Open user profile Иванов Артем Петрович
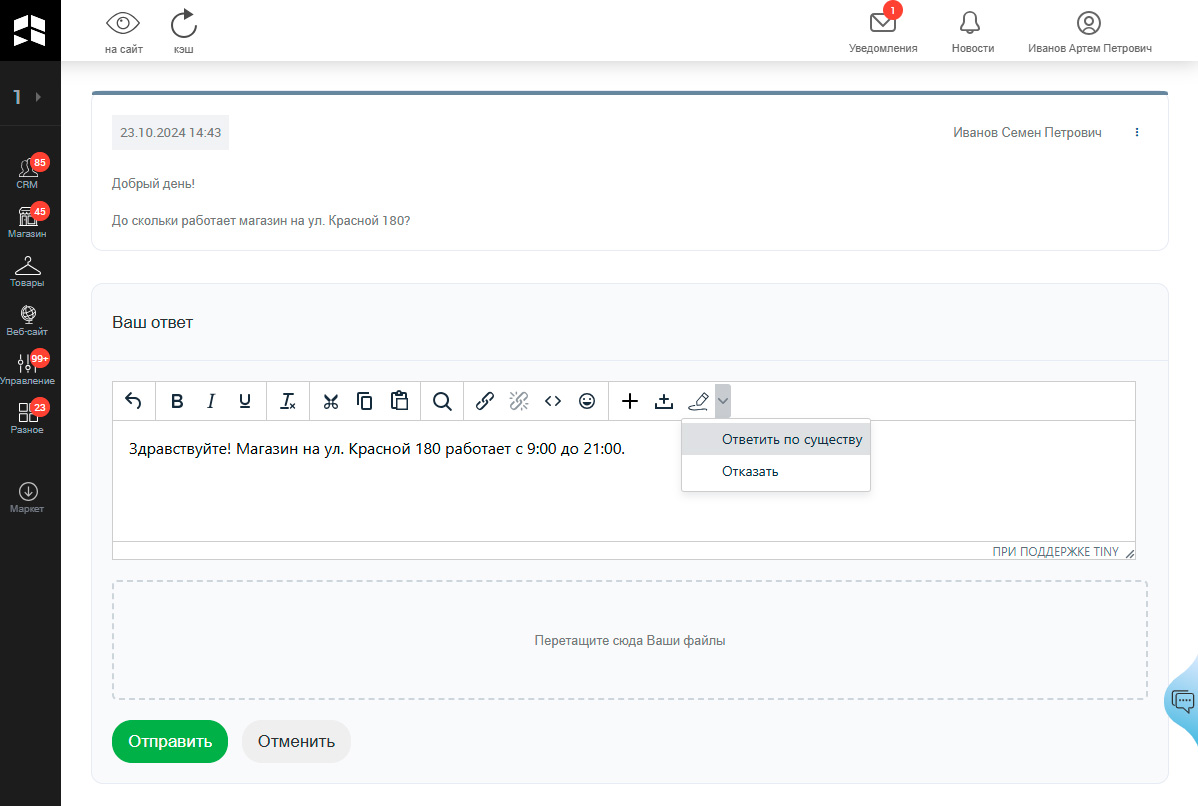1198x806 pixels. pyautogui.click(x=1090, y=31)
